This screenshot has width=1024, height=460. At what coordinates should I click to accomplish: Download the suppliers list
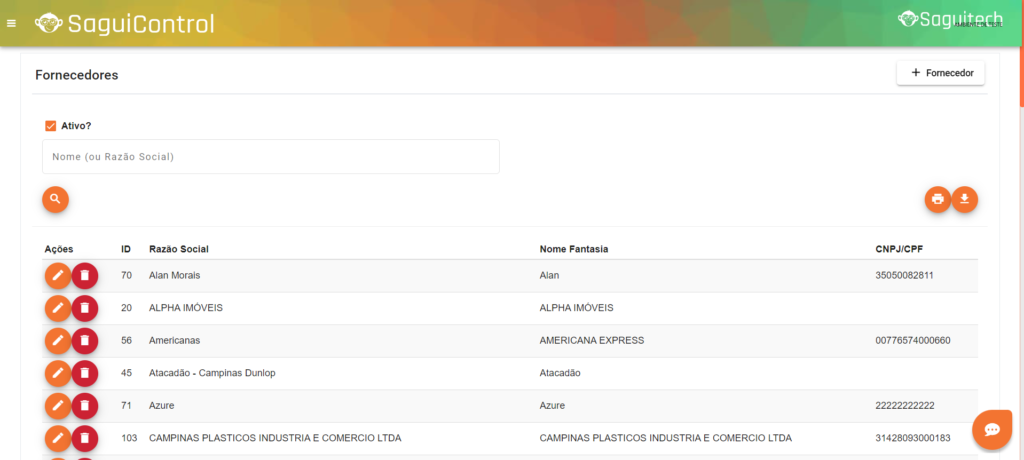point(964,199)
